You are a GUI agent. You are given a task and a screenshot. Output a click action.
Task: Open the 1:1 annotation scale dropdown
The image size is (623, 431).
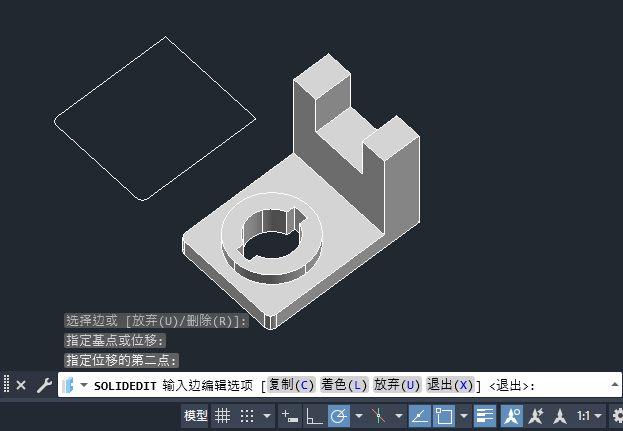point(590,416)
